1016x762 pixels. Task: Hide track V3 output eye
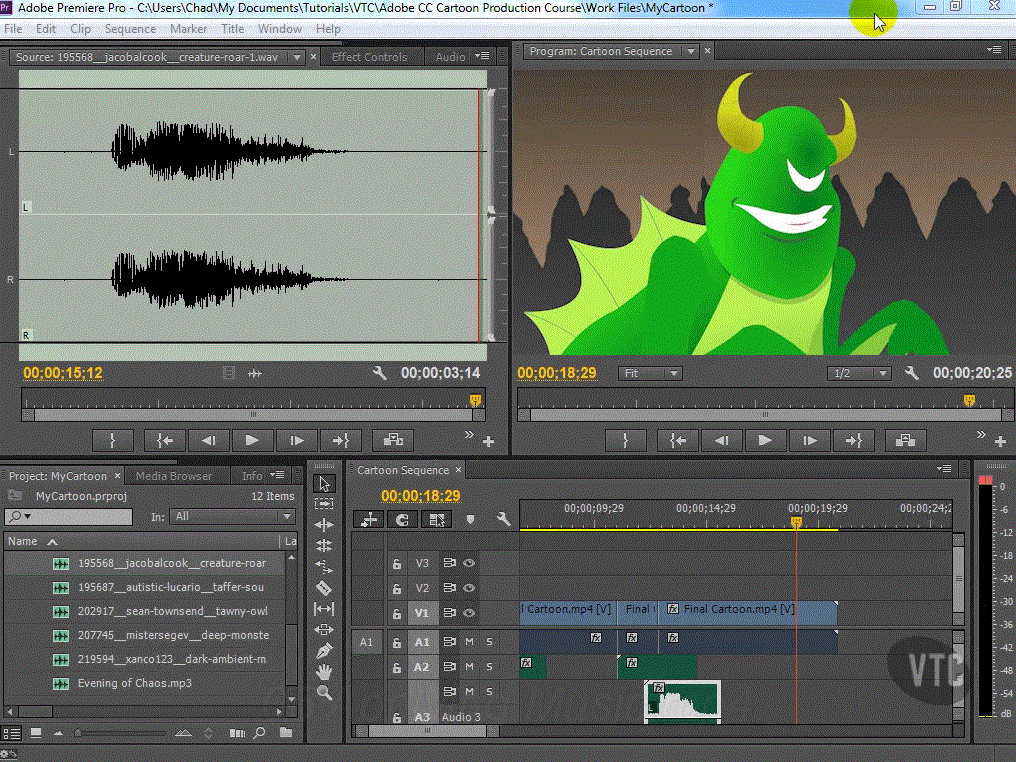coord(469,563)
